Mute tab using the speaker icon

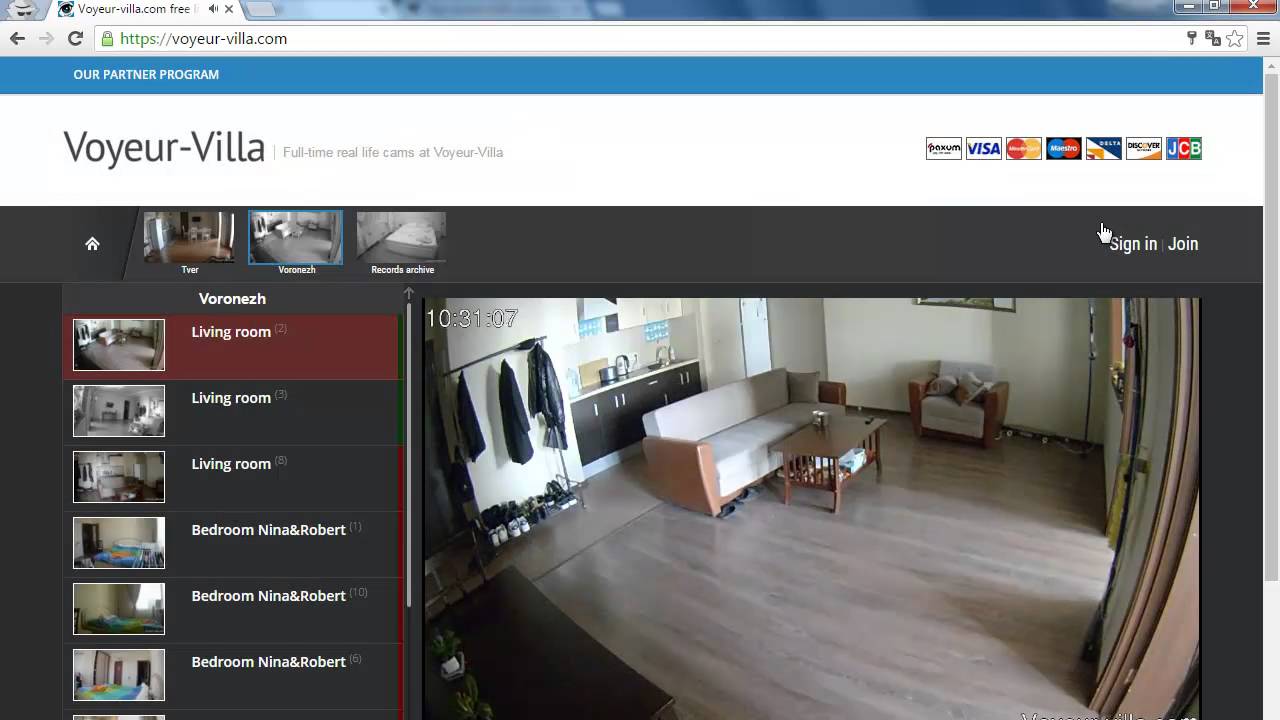pyautogui.click(x=213, y=9)
